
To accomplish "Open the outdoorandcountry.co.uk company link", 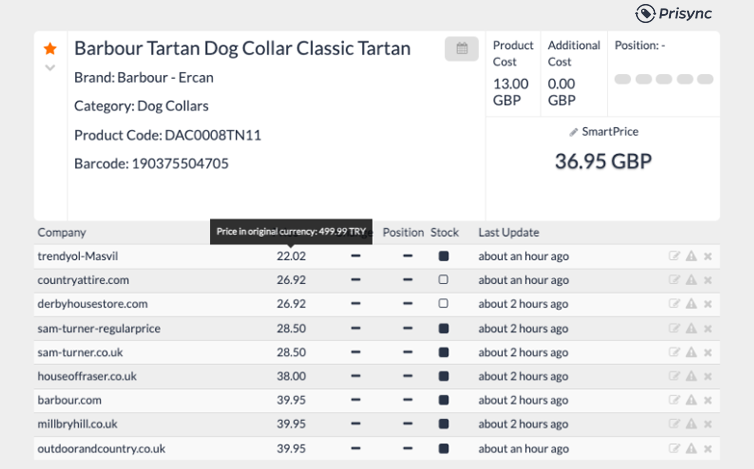I will [x=101, y=448].
